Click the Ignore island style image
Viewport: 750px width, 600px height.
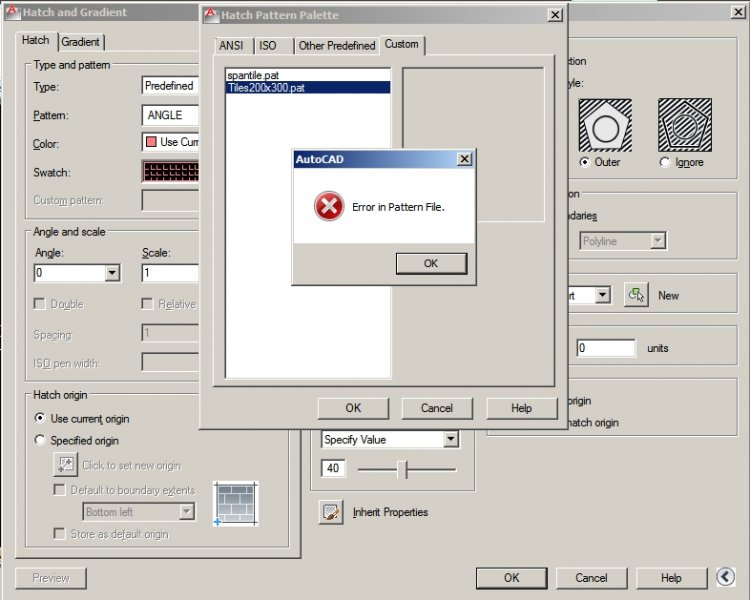[x=685, y=125]
